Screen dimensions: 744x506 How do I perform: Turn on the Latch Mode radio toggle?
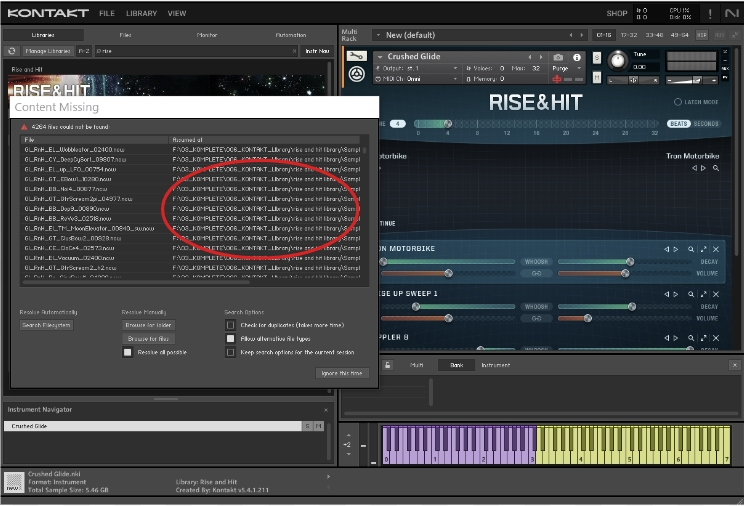678,102
